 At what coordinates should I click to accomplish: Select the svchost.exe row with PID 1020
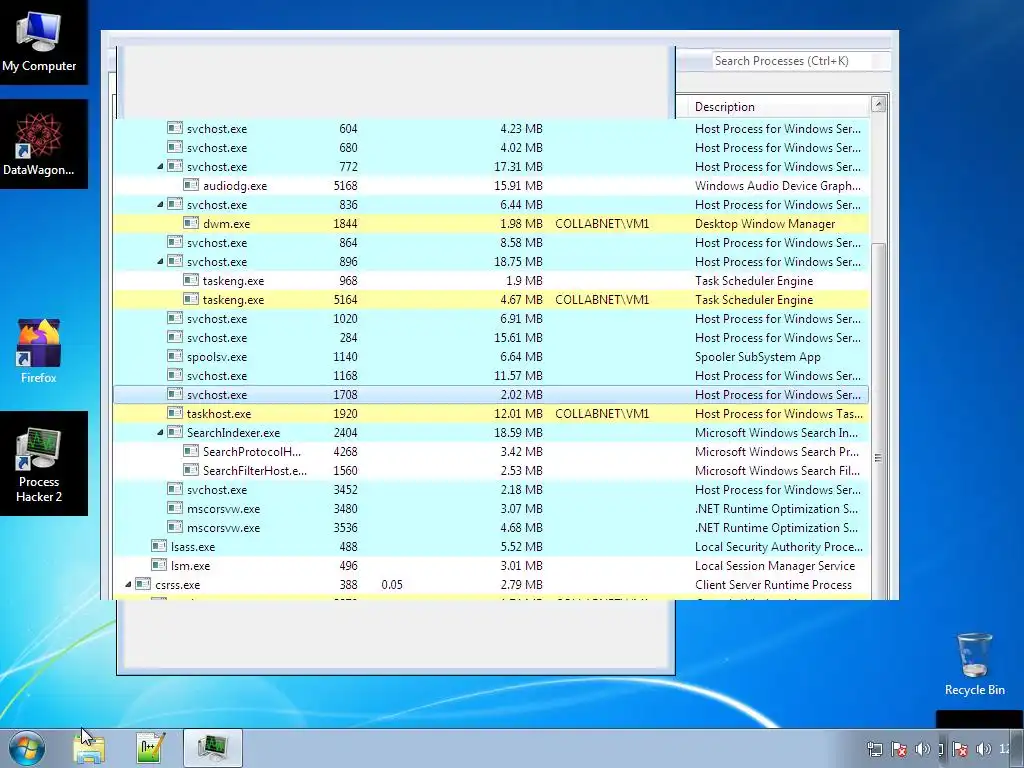pos(491,319)
